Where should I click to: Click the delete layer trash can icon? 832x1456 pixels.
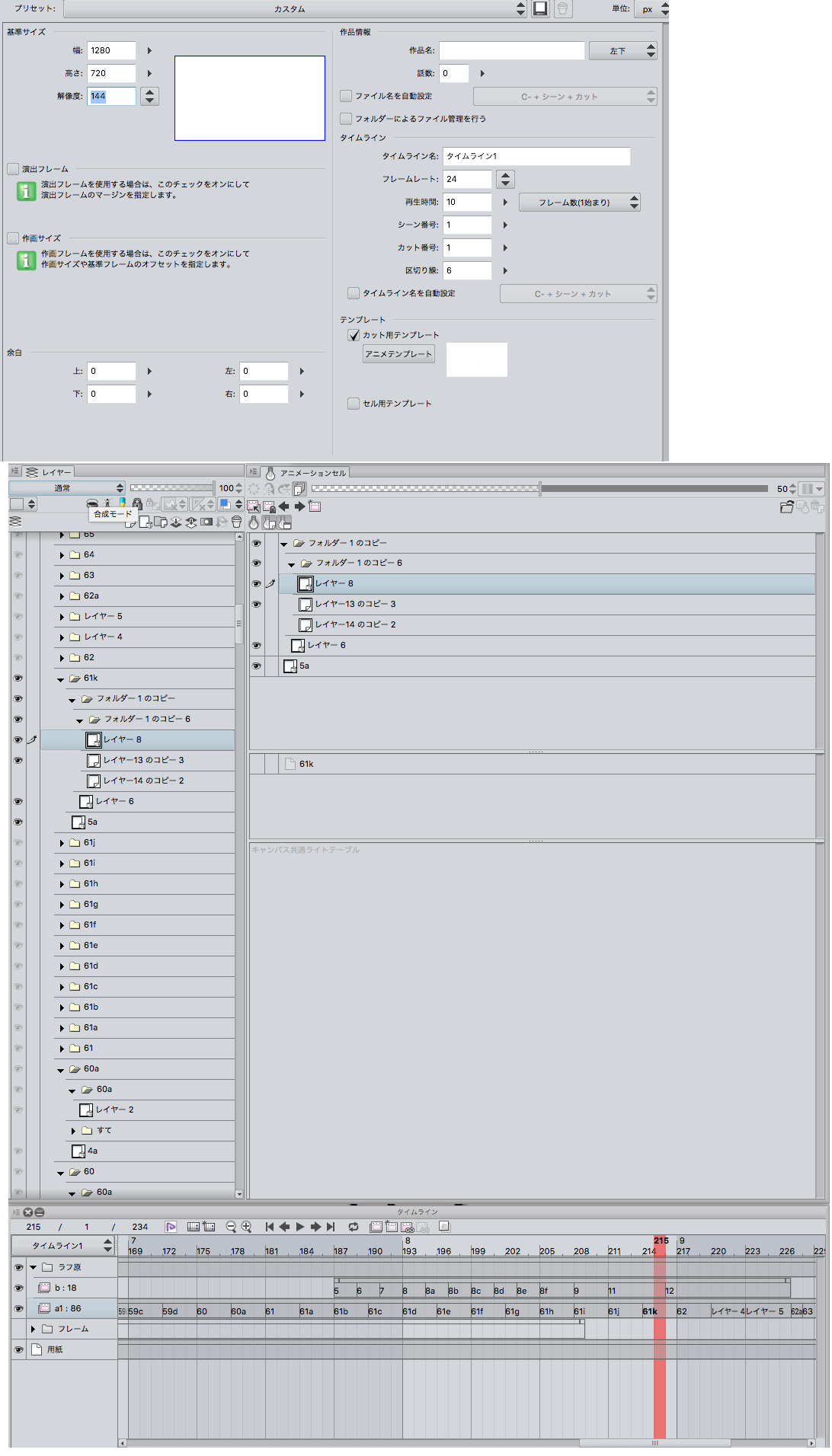[236, 522]
